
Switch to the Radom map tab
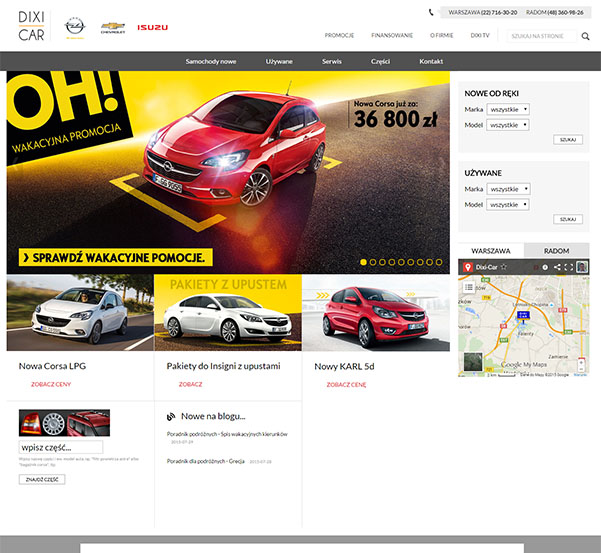[557, 251]
